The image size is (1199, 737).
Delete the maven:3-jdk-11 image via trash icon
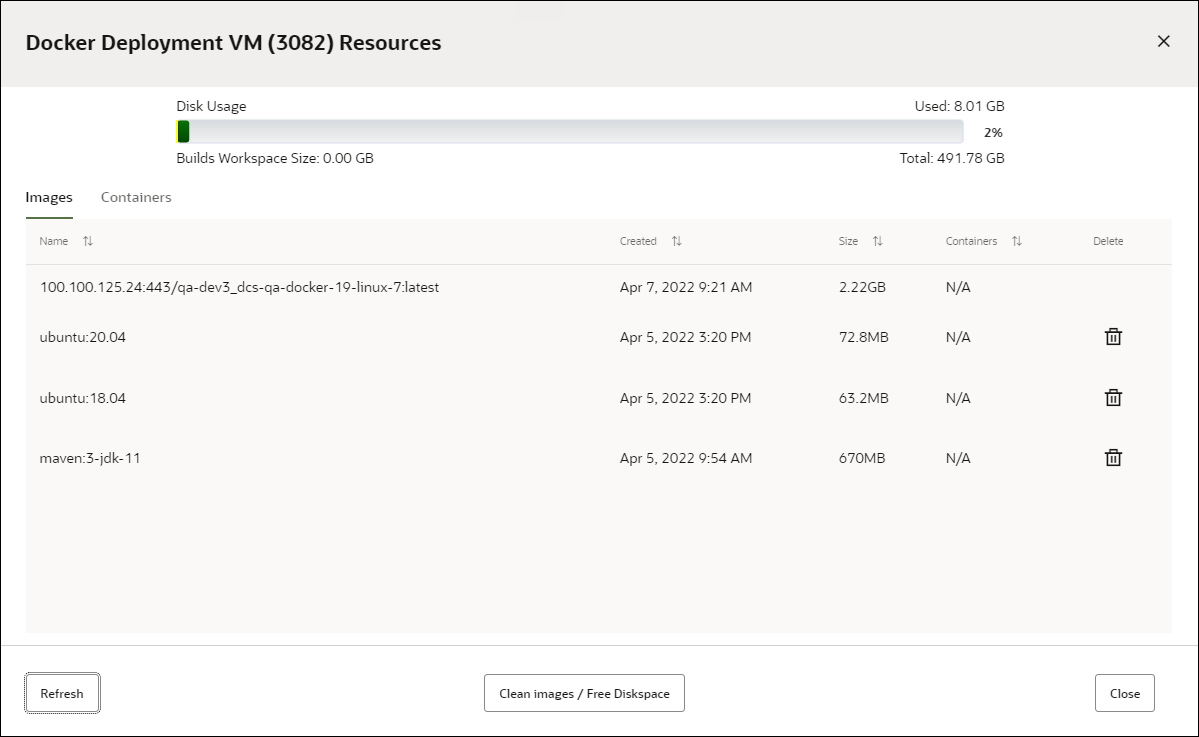tap(1113, 457)
